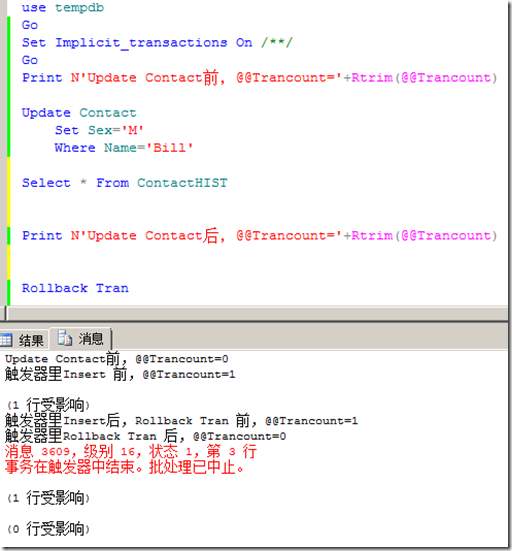Click the '触发器里Insert 前' output line
Image resolution: width=512 pixels, height=551 pixels.
(x=120, y=374)
